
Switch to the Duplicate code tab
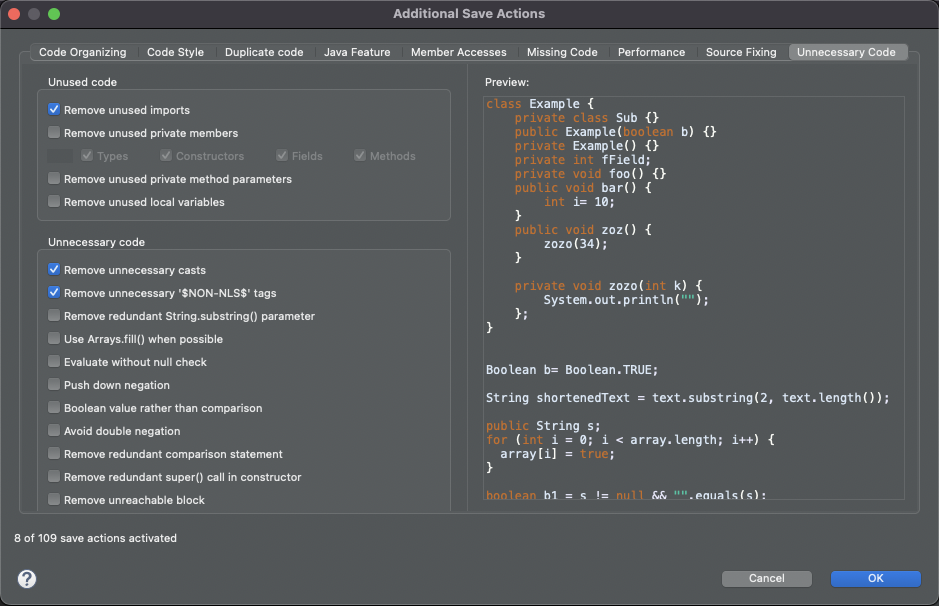(x=264, y=52)
